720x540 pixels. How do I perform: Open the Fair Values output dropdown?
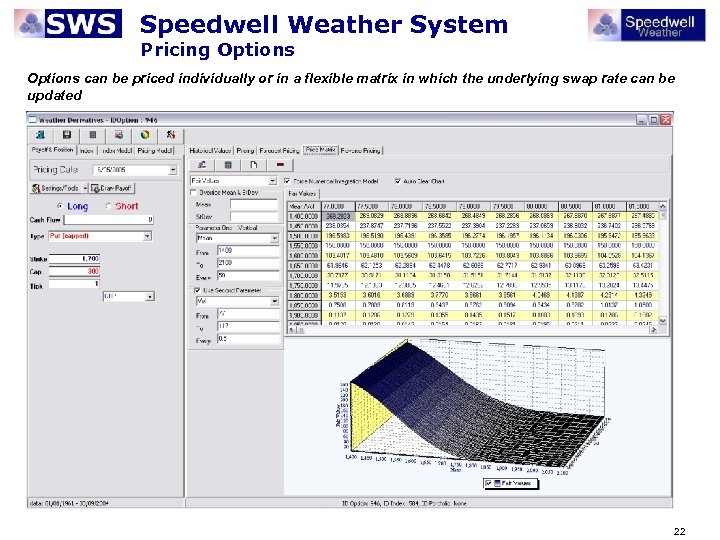pos(272,181)
